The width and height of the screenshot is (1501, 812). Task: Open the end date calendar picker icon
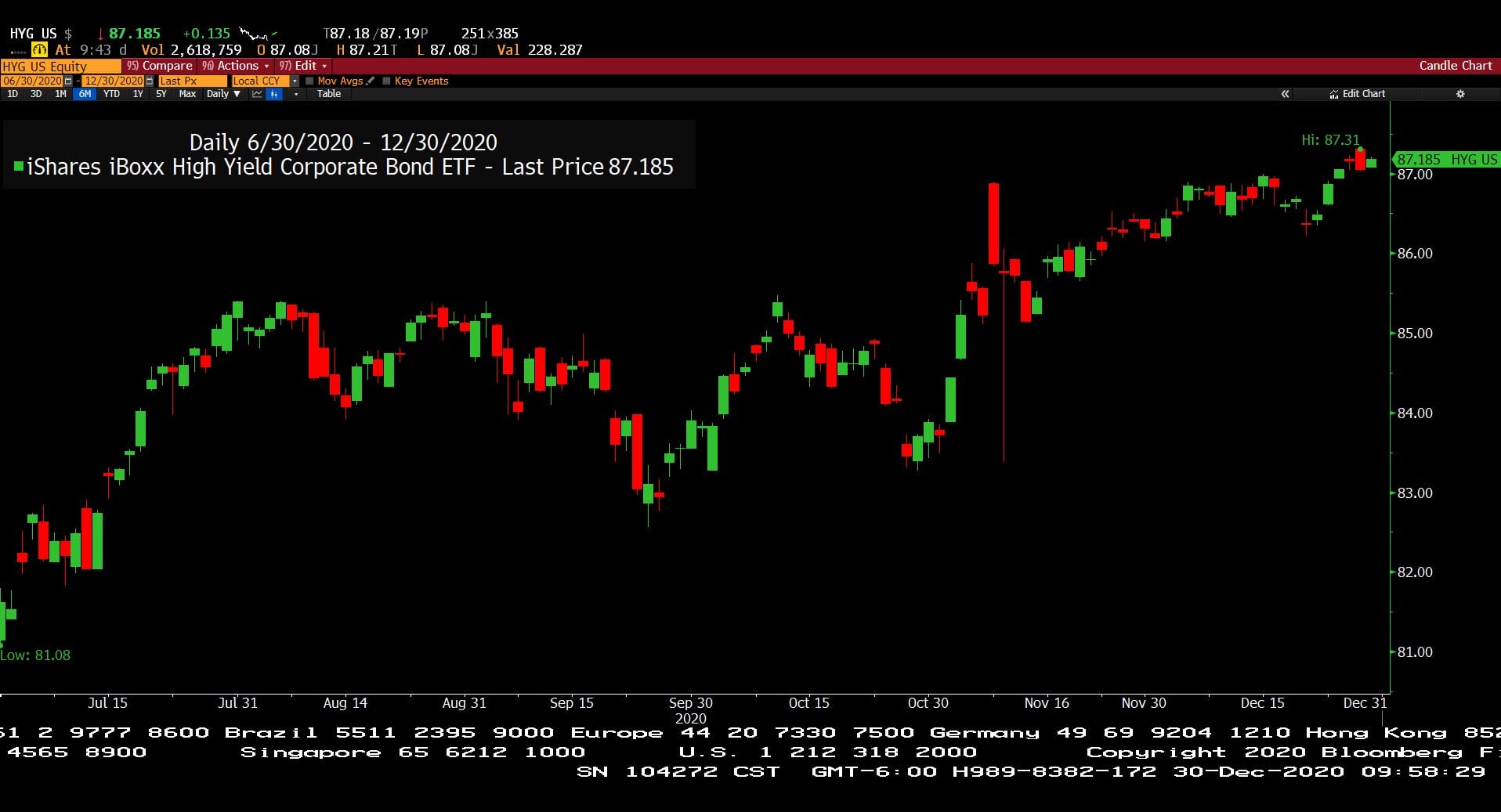point(149,81)
